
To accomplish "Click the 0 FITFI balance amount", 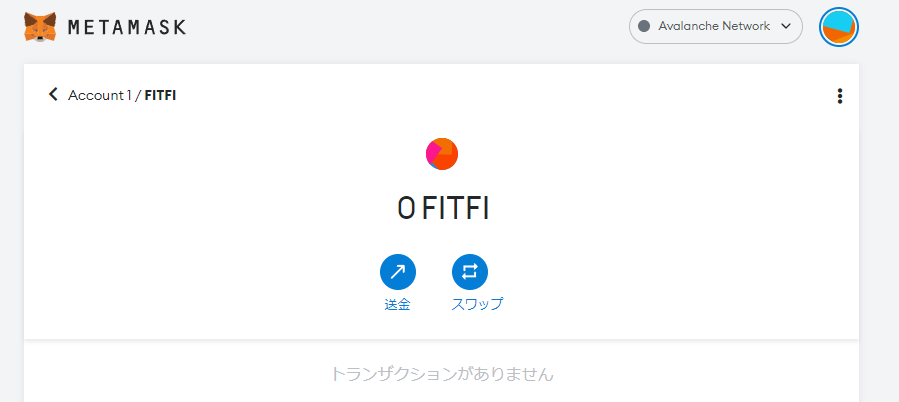I will point(443,209).
